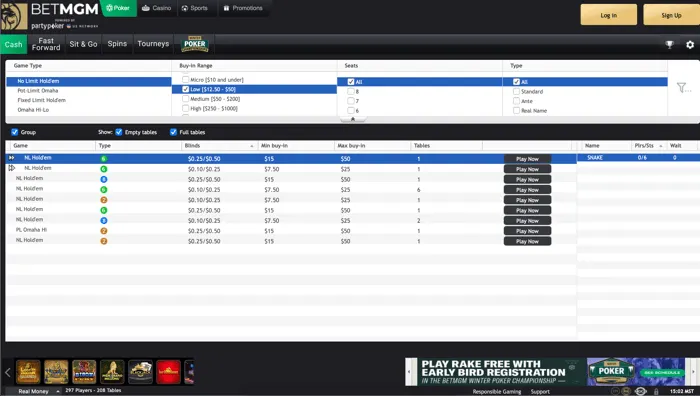
Task: Open the first casino game thumbnail in the bottom strip
Action: [x=28, y=372]
